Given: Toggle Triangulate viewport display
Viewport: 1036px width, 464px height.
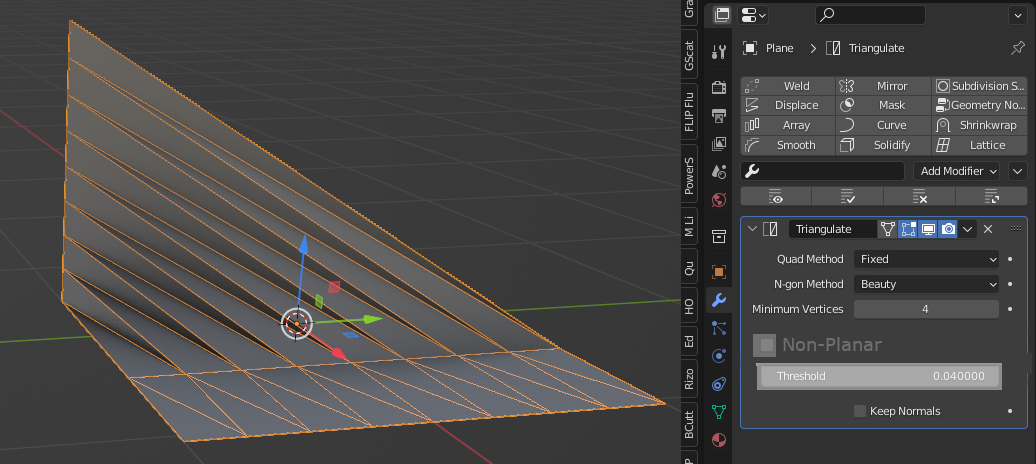Looking at the screenshot, I should coord(928,229).
